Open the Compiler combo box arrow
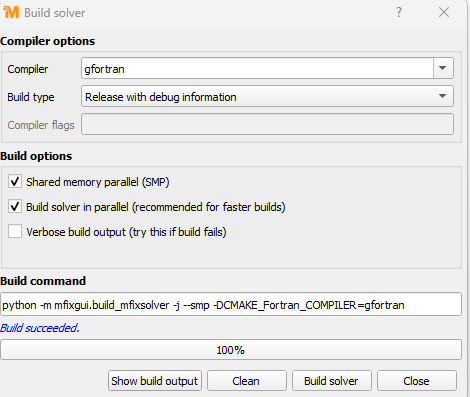The width and height of the screenshot is (470, 397). click(443, 68)
